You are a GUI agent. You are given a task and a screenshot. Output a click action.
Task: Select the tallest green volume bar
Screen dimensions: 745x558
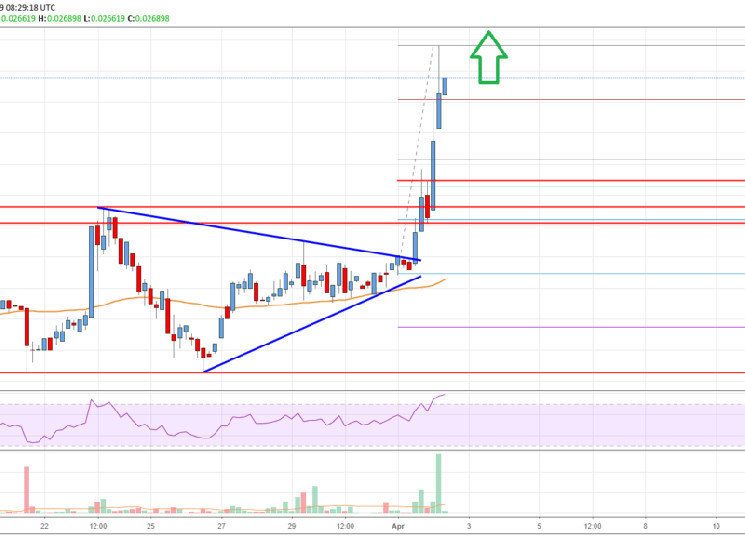pos(439,483)
